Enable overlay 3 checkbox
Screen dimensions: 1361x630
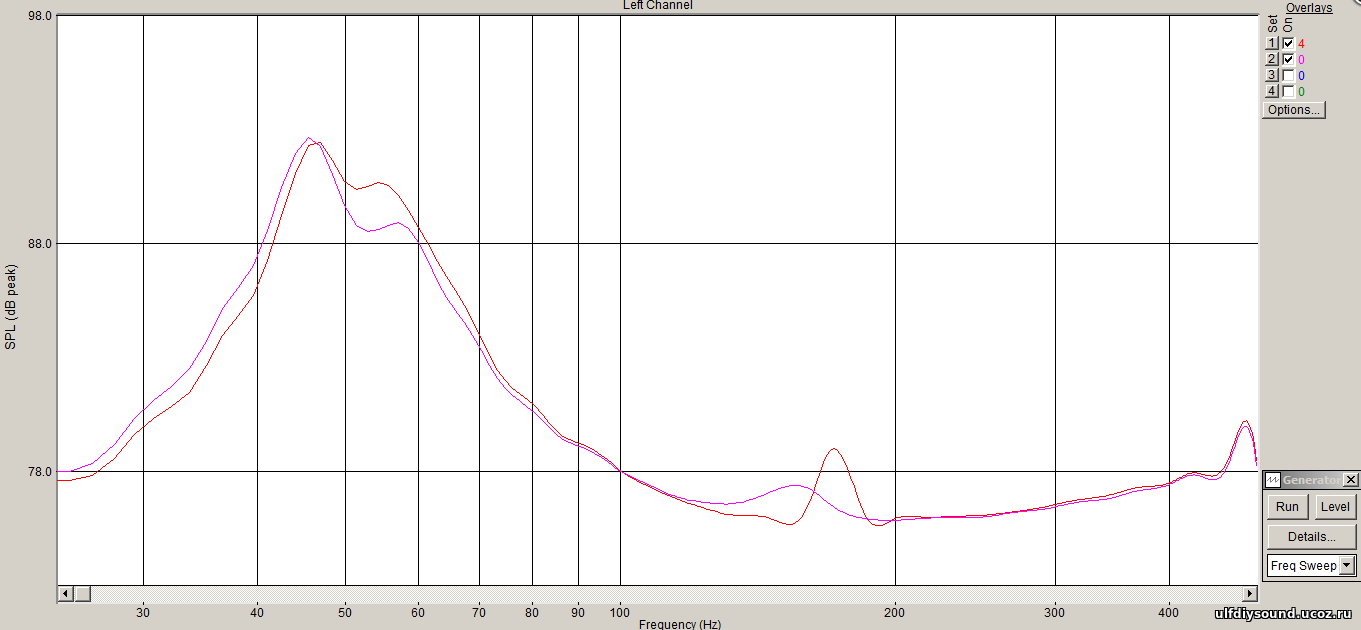[x=1288, y=76]
